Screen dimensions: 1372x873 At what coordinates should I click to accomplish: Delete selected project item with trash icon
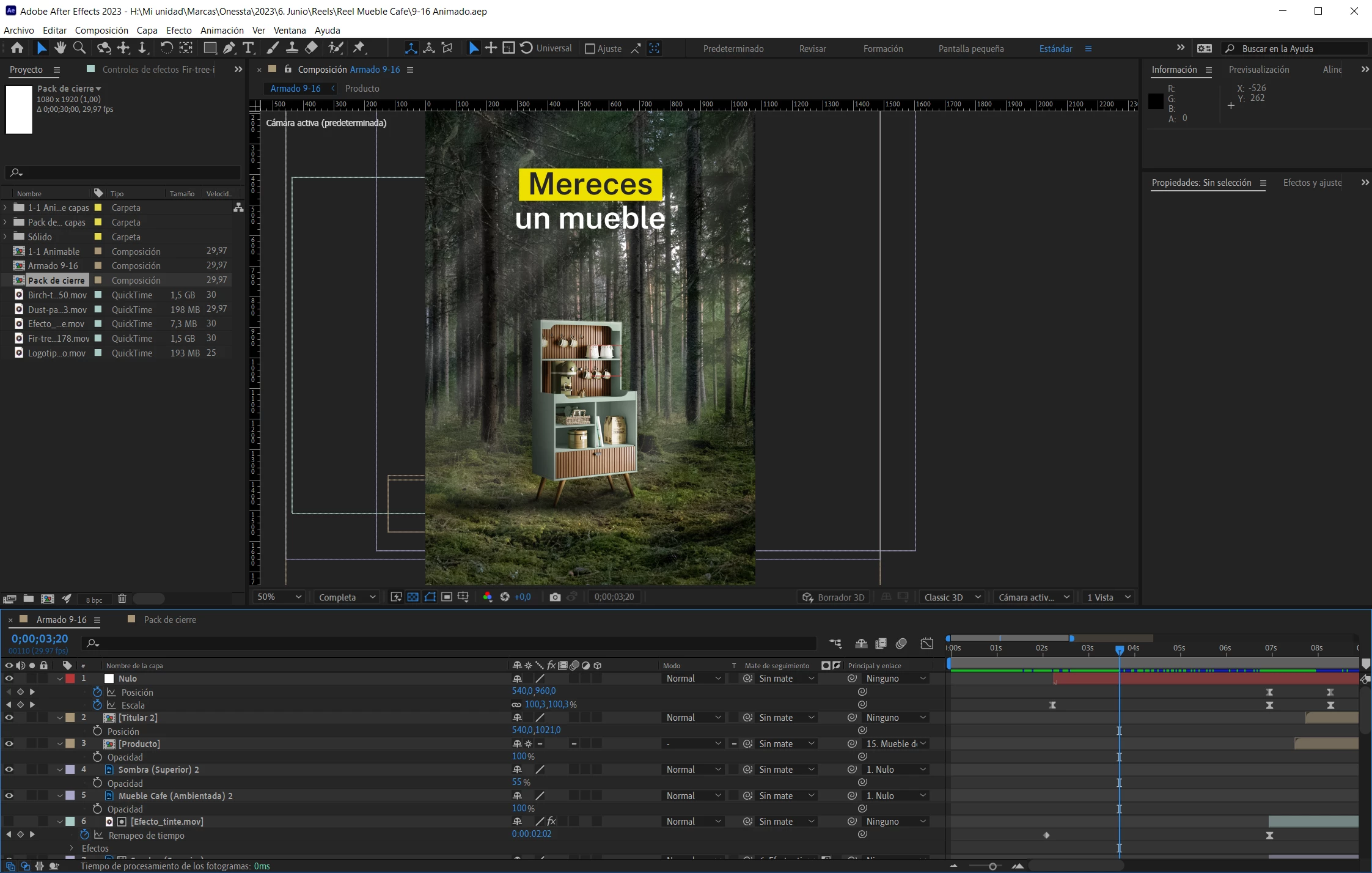point(122,599)
